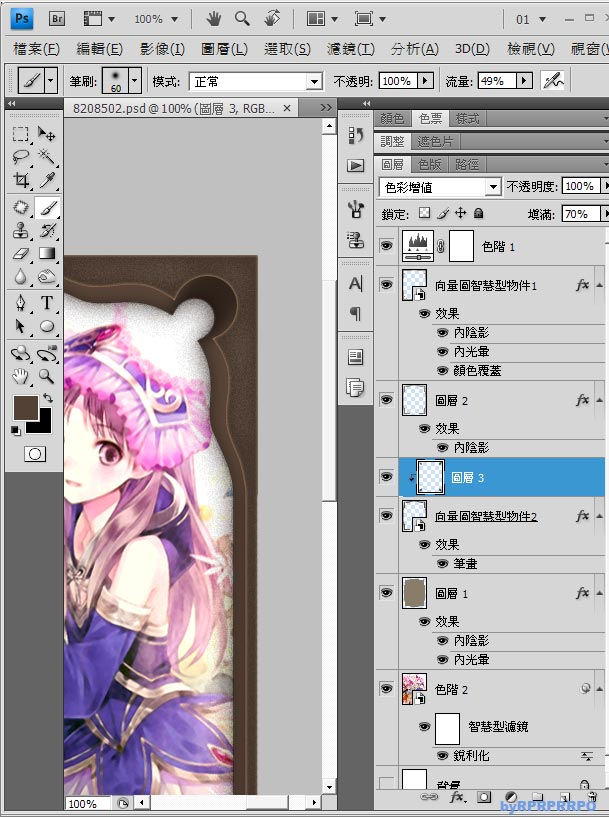The width and height of the screenshot is (609, 817).
Task: Toggle Quick Mask mode
Action: [x=34, y=454]
